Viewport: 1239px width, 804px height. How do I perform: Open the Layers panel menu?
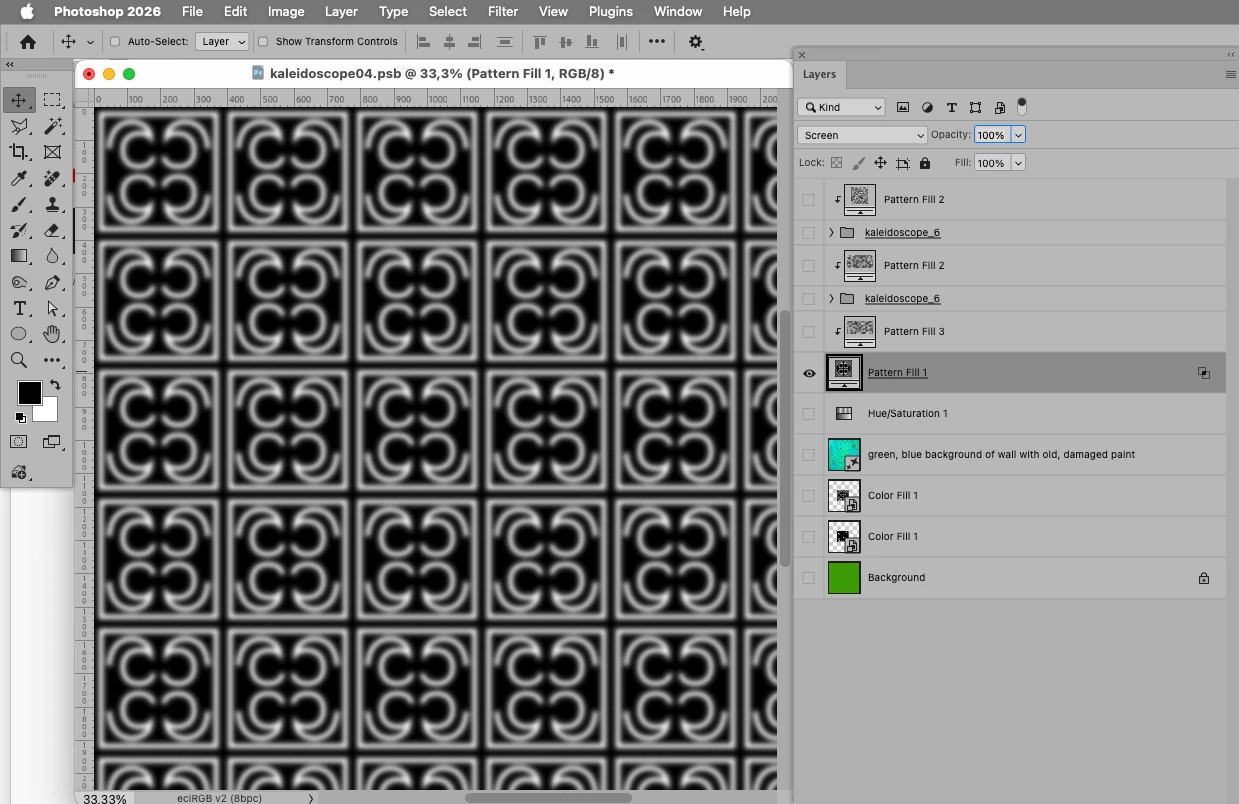coord(1230,74)
